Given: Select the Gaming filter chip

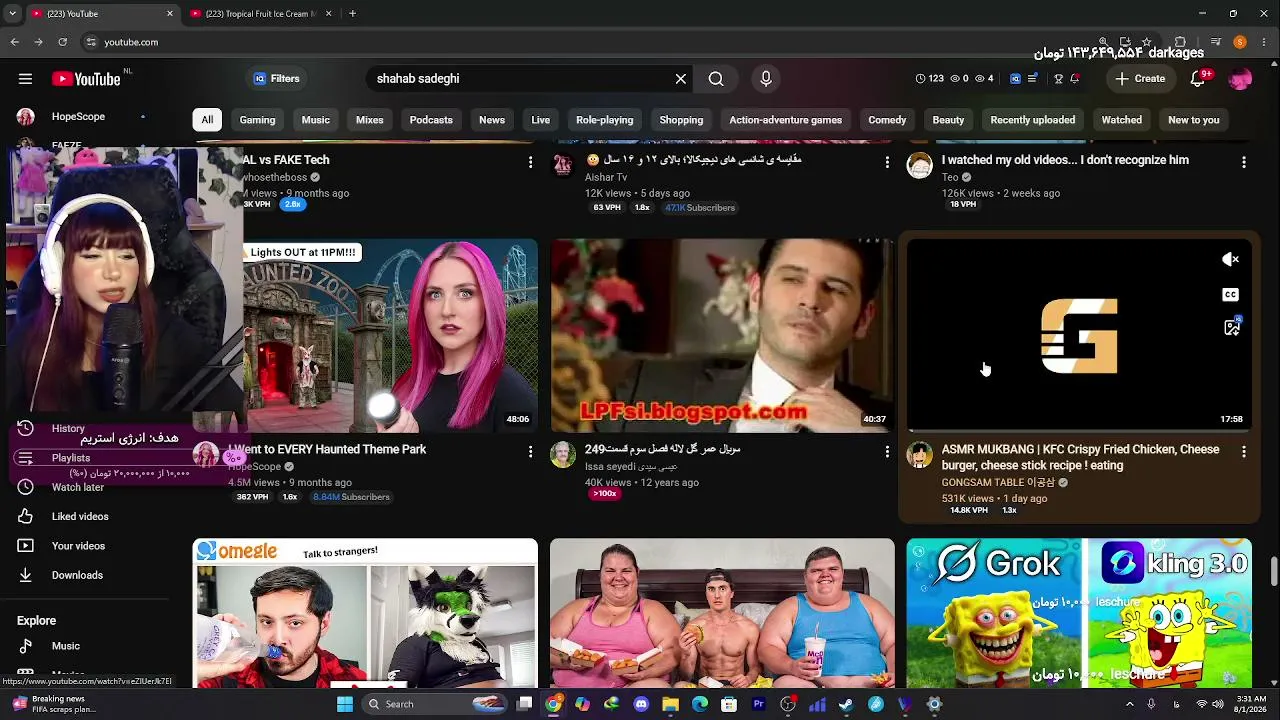Looking at the screenshot, I should [x=257, y=120].
